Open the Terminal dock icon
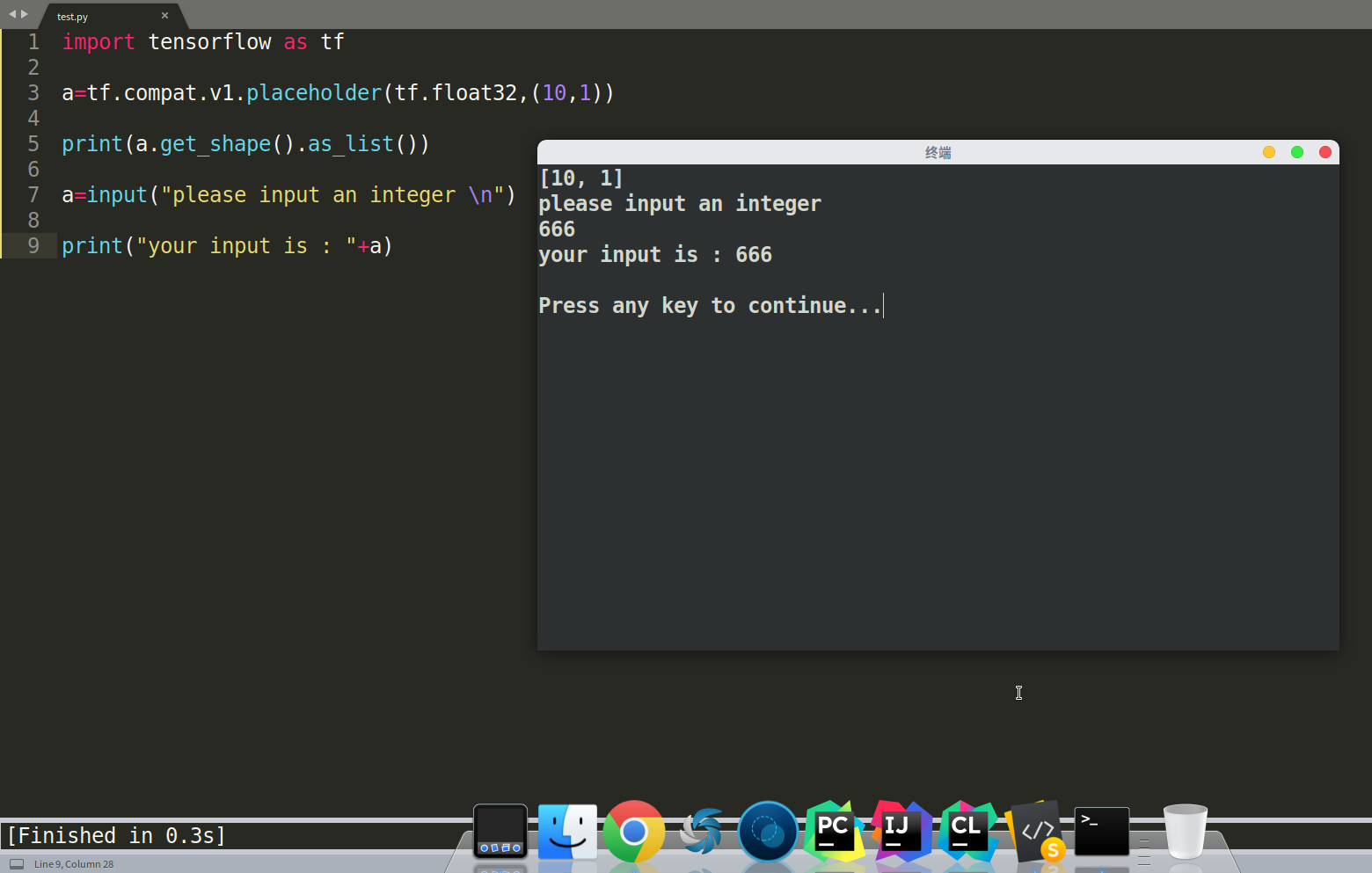 1102,831
